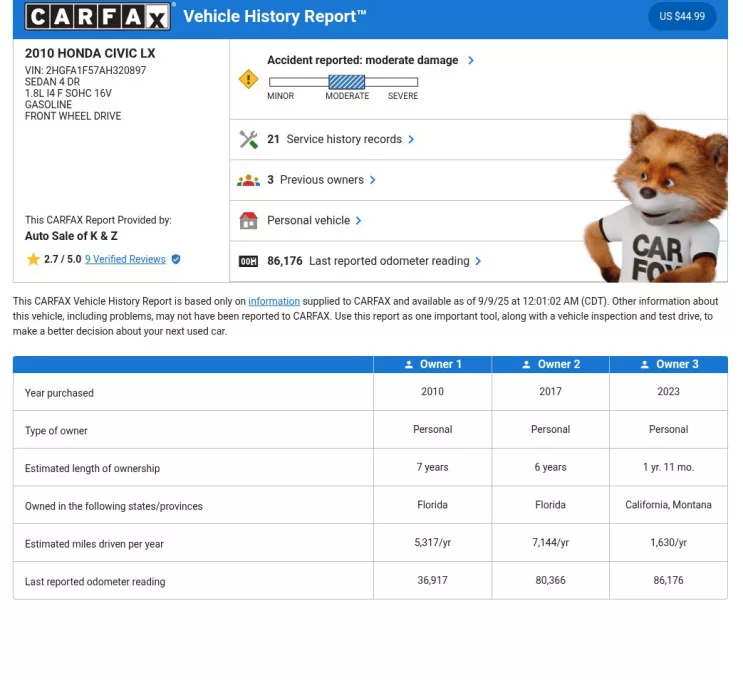
Task: Expand accident reported moderate damage chevron
Action: (471, 60)
